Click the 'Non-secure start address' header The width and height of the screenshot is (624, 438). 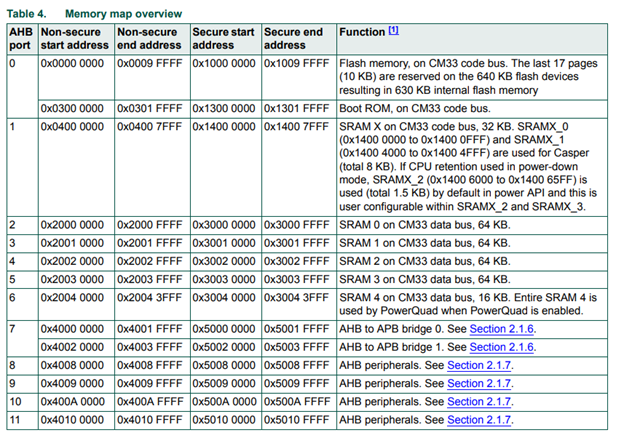pyautogui.click(x=74, y=39)
